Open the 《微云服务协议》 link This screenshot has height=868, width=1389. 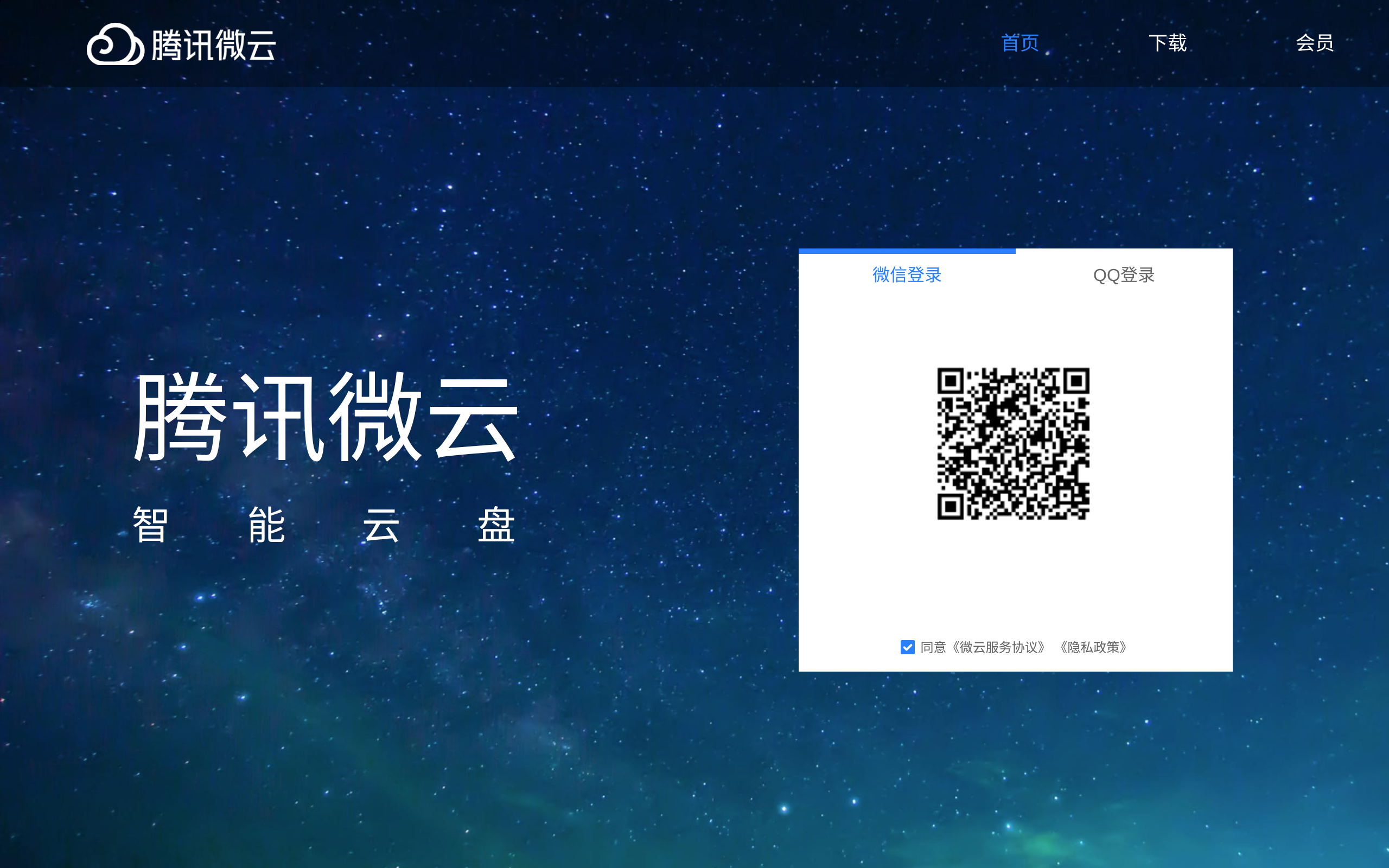(x=999, y=648)
